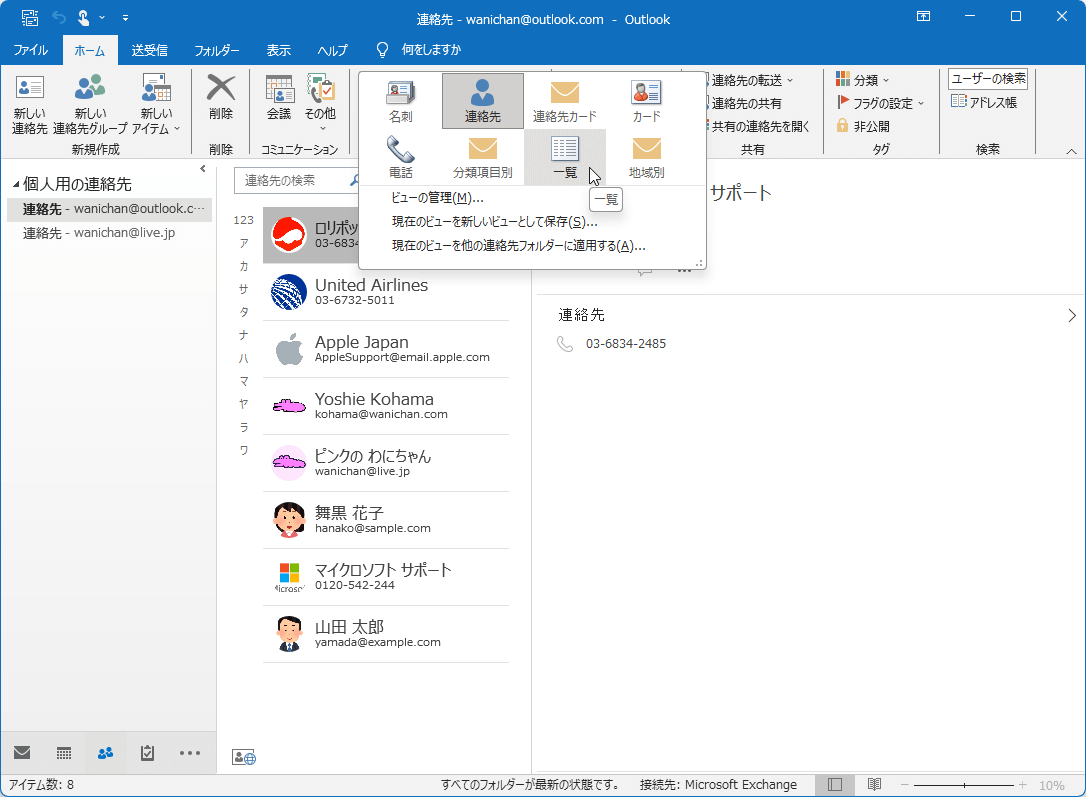The width and height of the screenshot is (1086, 797).
Task: Toggle the 非公開 private lock
Action: coord(863,126)
